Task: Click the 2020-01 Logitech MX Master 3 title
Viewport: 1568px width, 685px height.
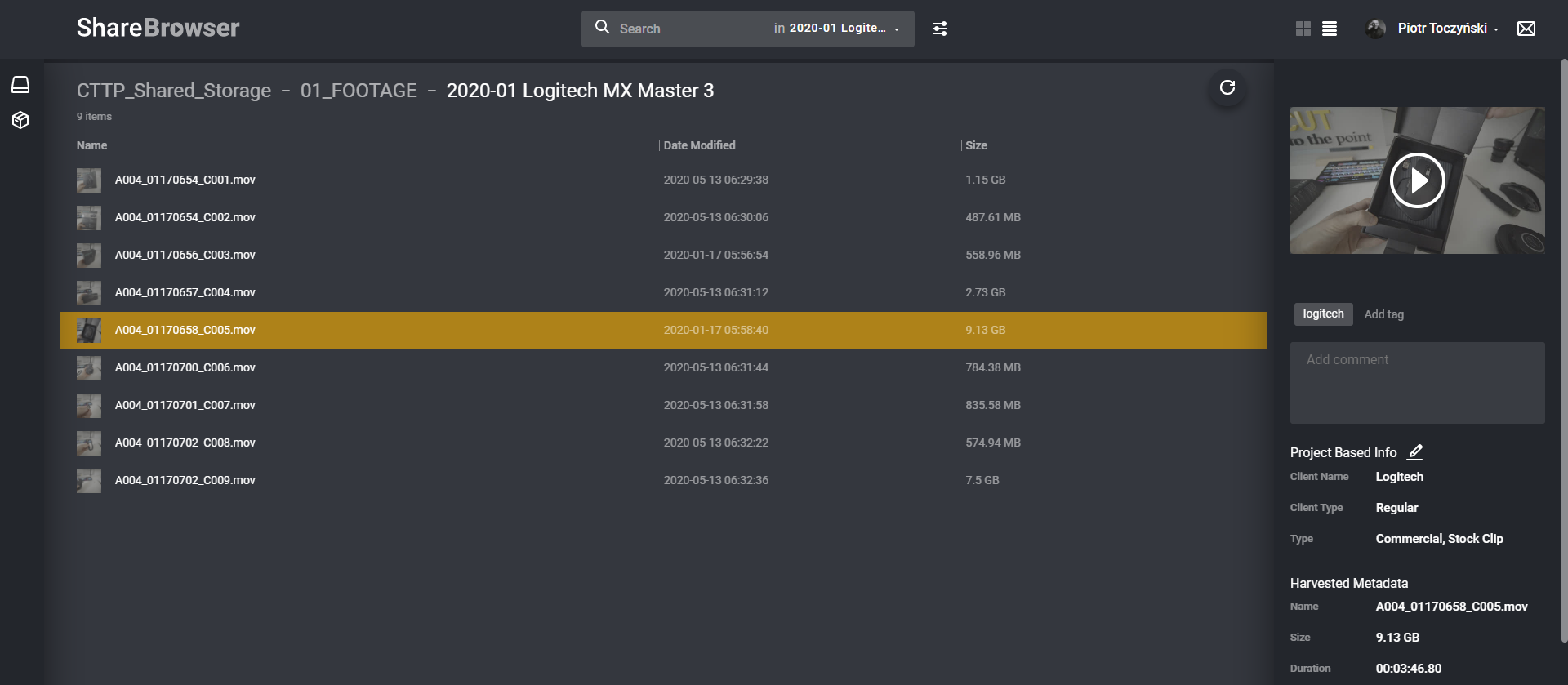Action: [x=580, y=91]
